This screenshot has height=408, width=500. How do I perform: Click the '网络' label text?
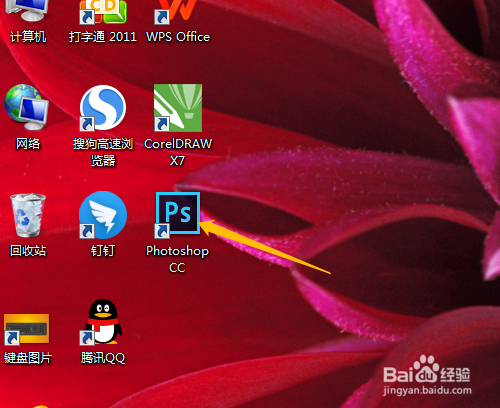[x=28, y=144]
